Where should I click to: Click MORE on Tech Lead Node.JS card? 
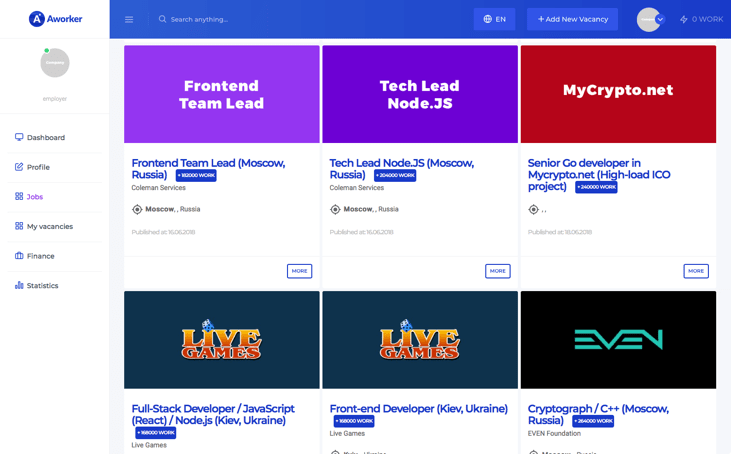point(497,271)
